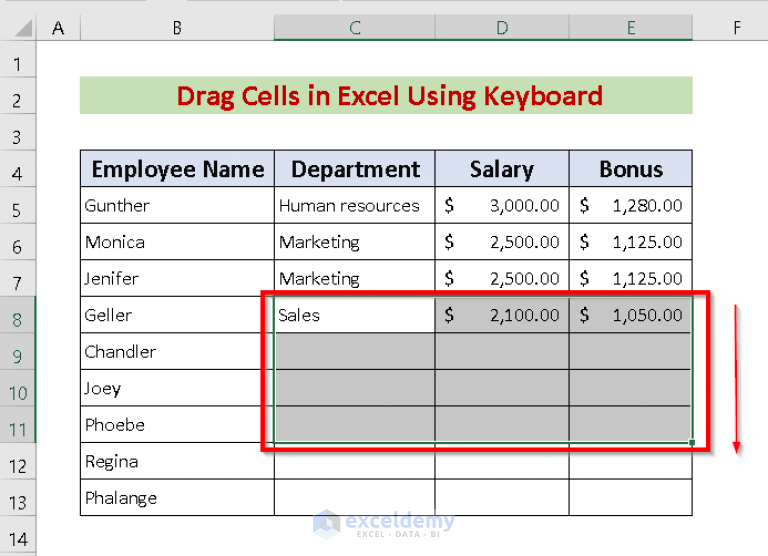This screenshot has height=556, width=768.
Task: Click the 'Employee Name' header cell
Action: (177, 169)
